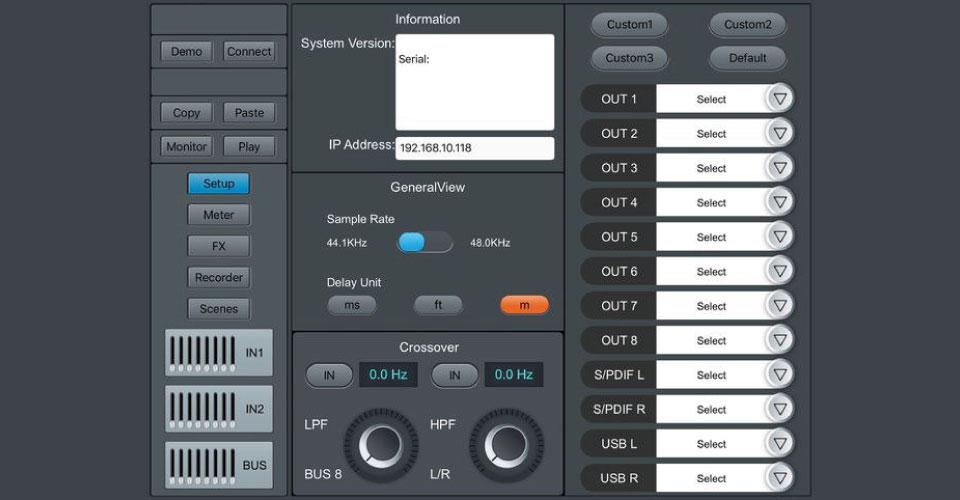
Task: Open the IN2 fader bank
Action: click(x=218, y=409)
